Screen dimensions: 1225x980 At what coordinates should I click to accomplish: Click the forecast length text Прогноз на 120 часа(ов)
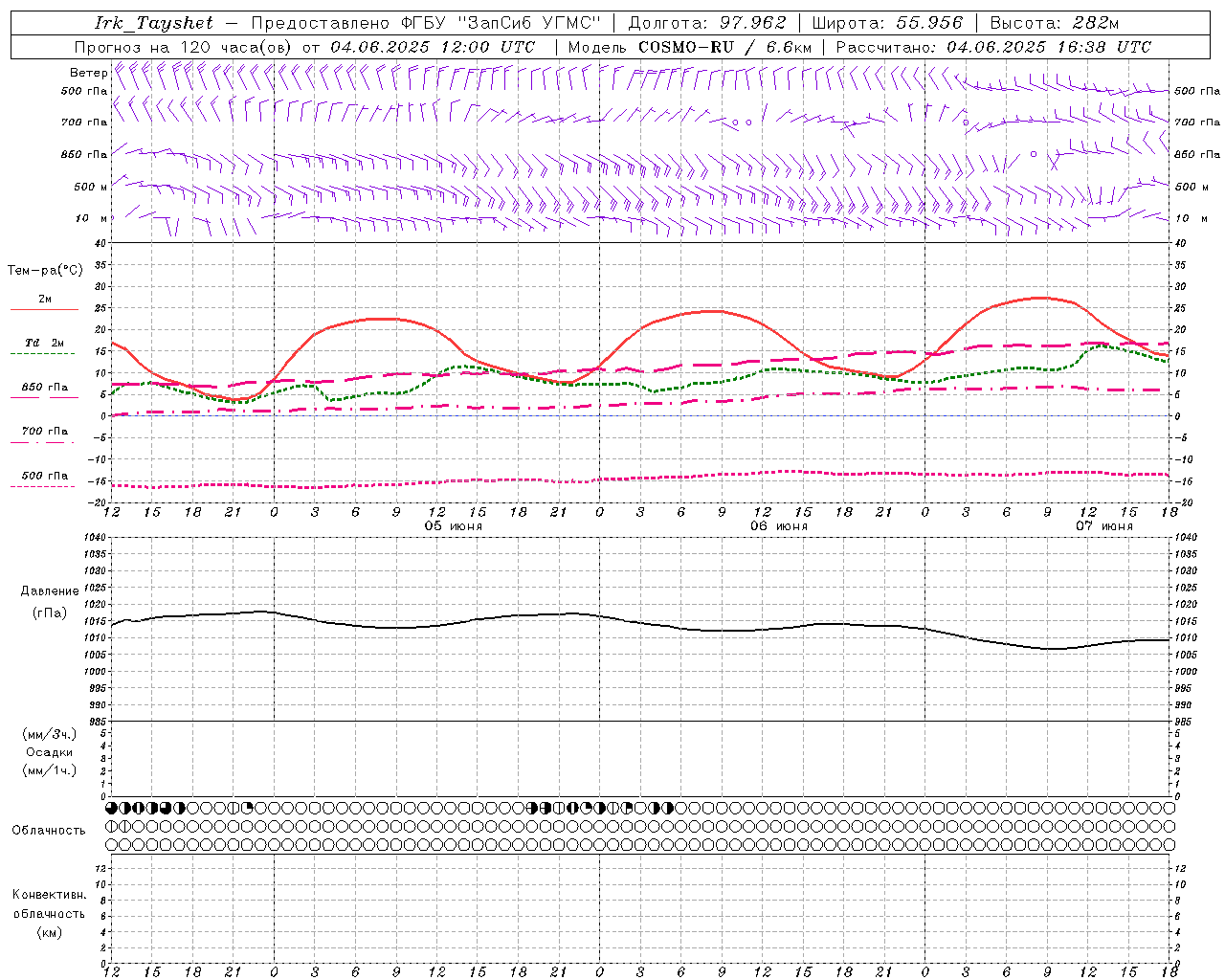(x=184, y=47)
